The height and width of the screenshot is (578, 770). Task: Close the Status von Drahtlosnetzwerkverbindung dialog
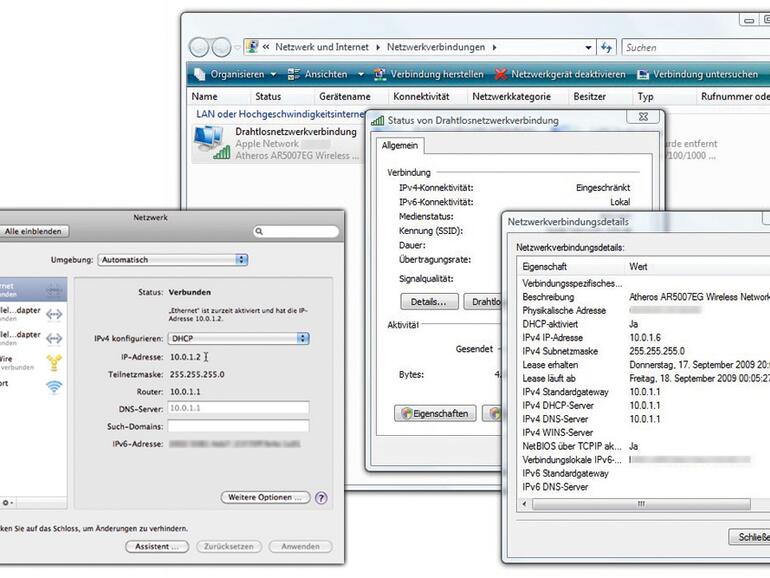click(x=643, y=117)
